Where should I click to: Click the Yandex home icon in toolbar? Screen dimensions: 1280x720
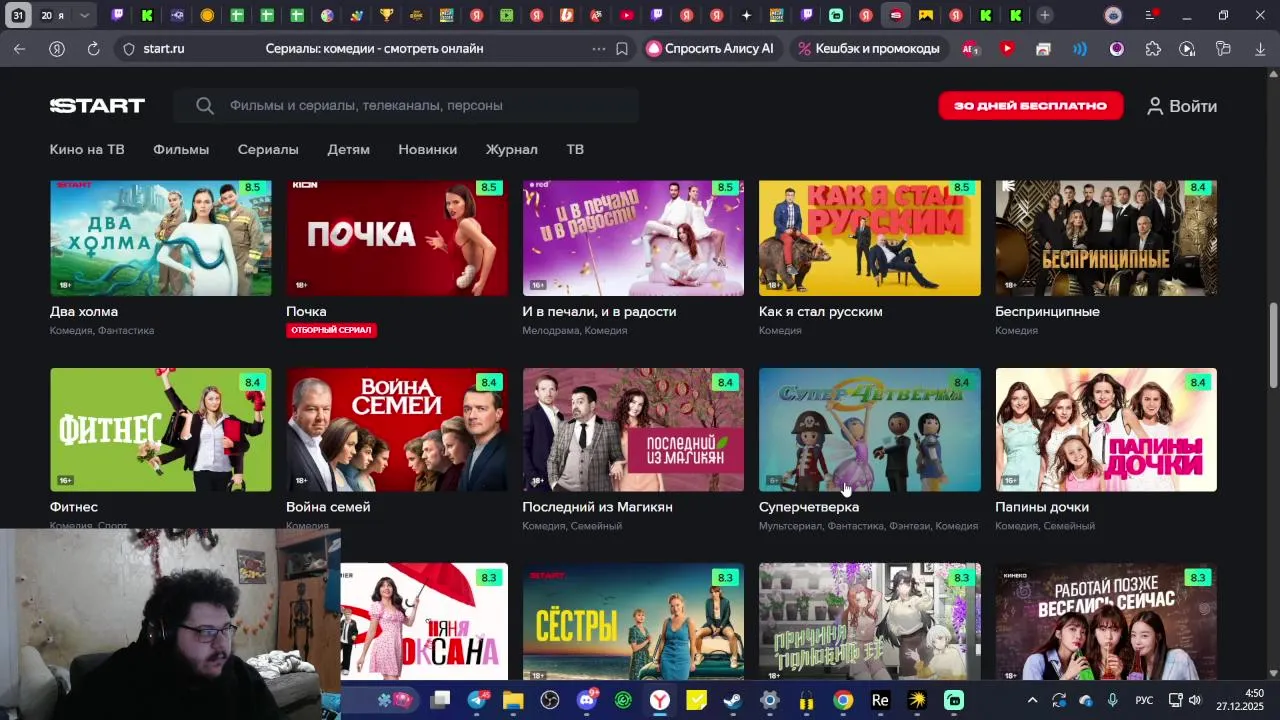pyautogui.click(x=57, y=48)
